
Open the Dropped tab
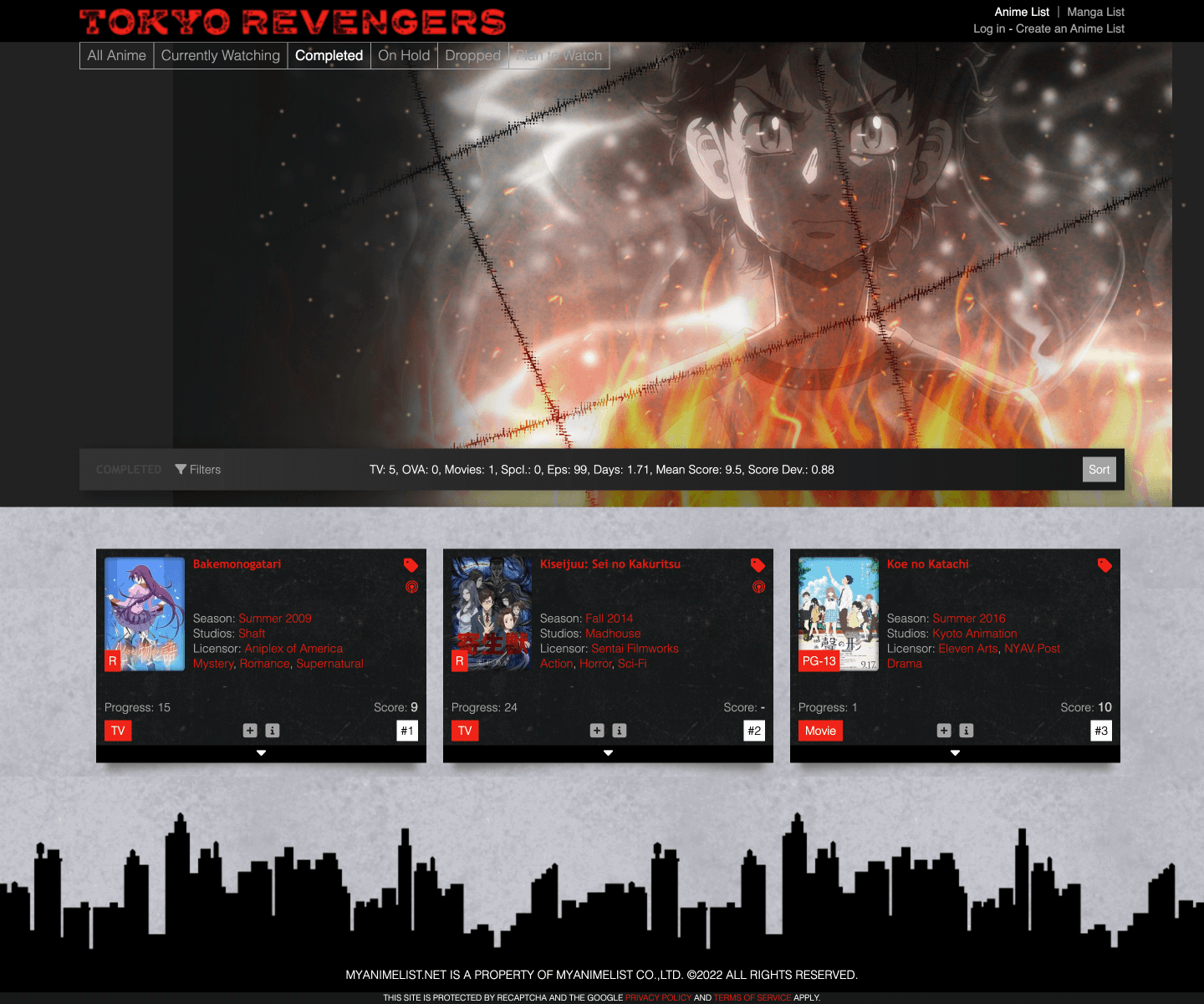pos(473,55)
